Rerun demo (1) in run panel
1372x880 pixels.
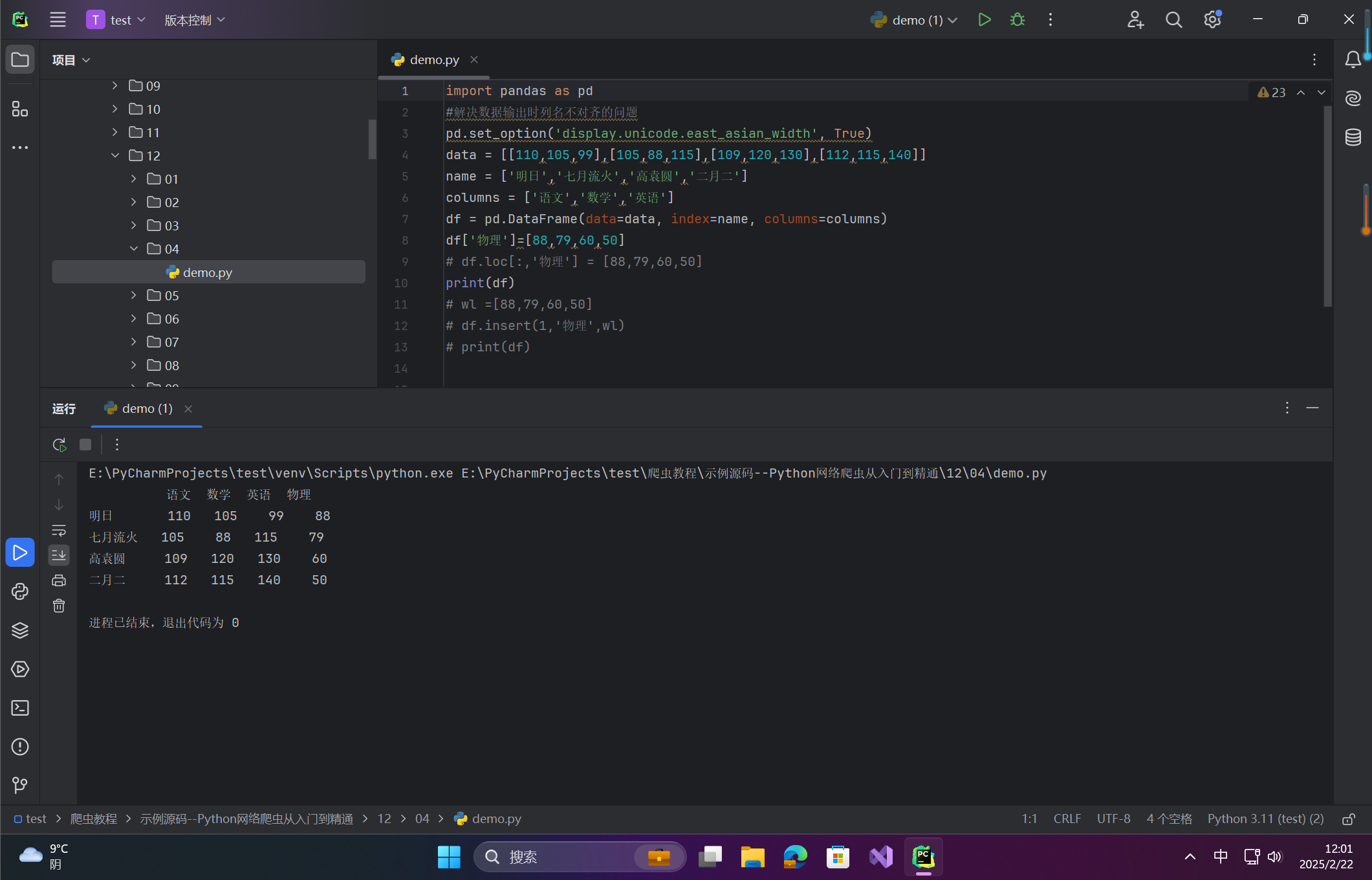pyautogui.click(x=59, y=445)
